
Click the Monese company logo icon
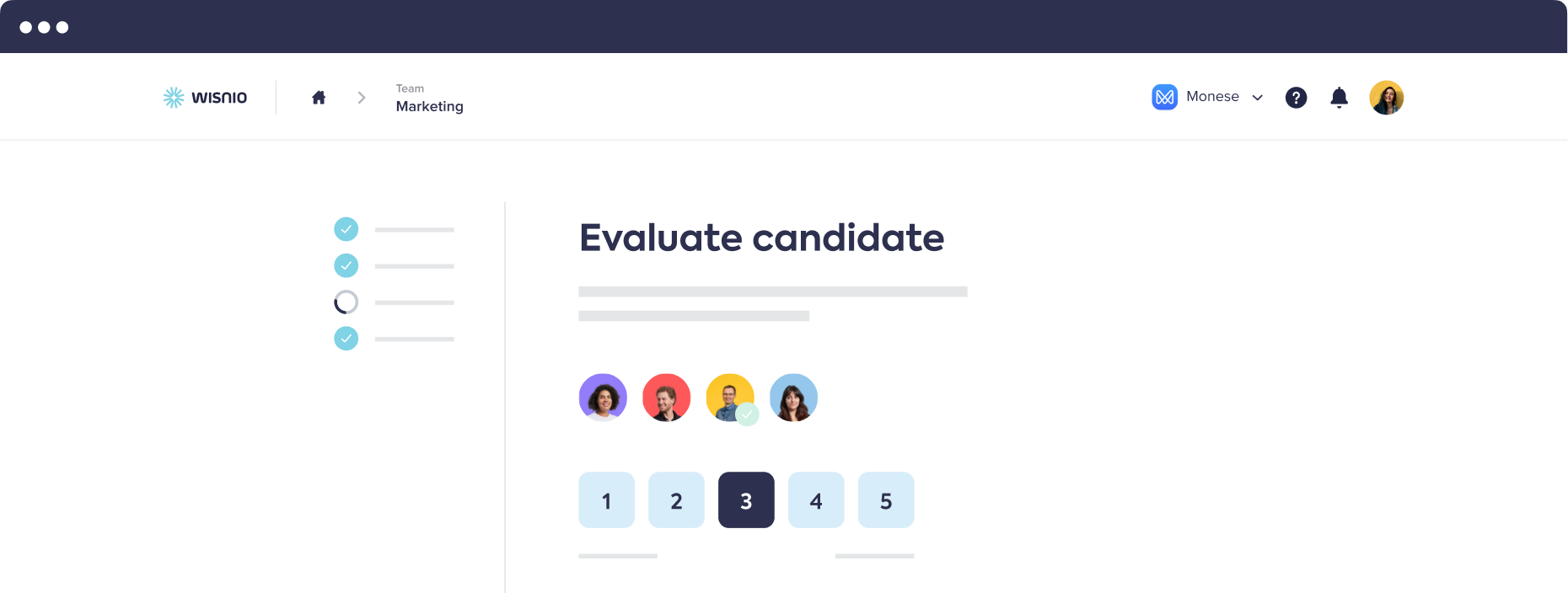pos(1164,98)
